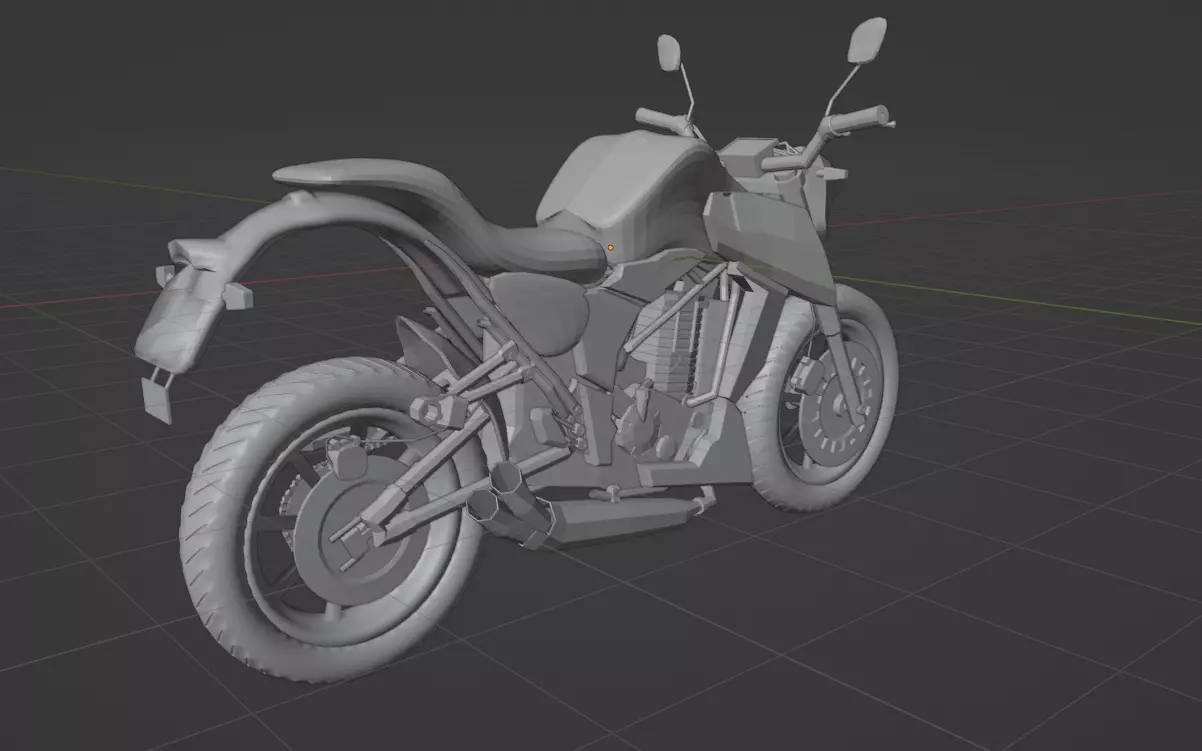Image resolution: width=1202 pixels, height=751 pixels.
Task: Click the orange object origin dot
Action: 611,247
